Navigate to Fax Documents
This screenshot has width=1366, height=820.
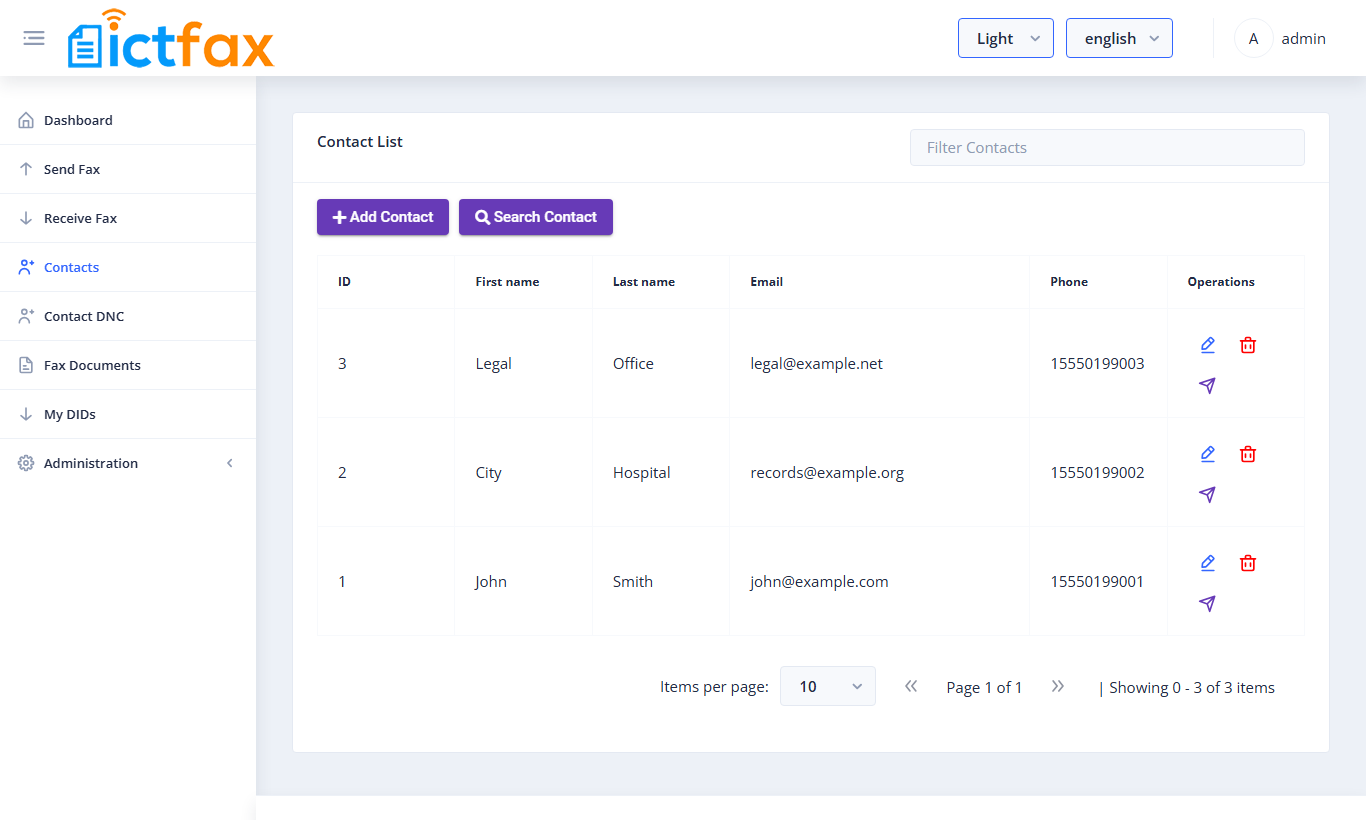[x=128, y=365]
